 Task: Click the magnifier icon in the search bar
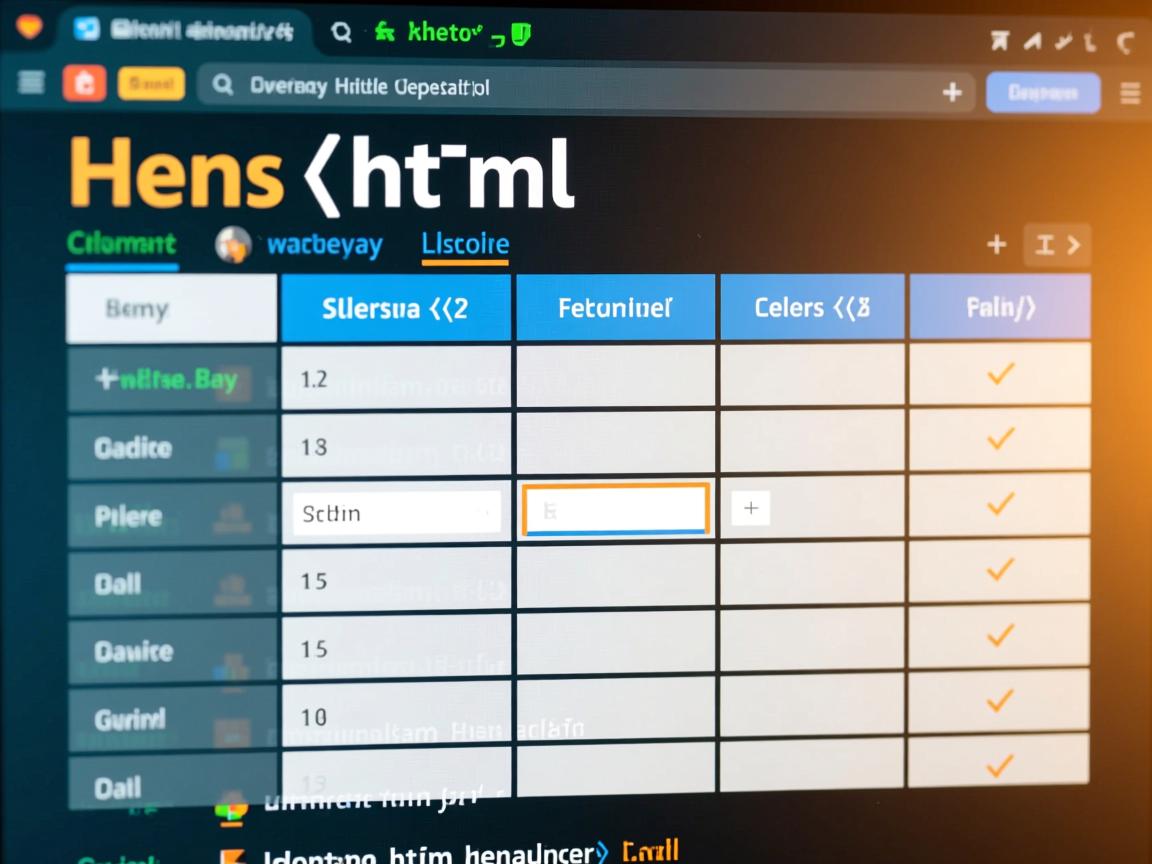pyautogui.click(x=223, y=86)
